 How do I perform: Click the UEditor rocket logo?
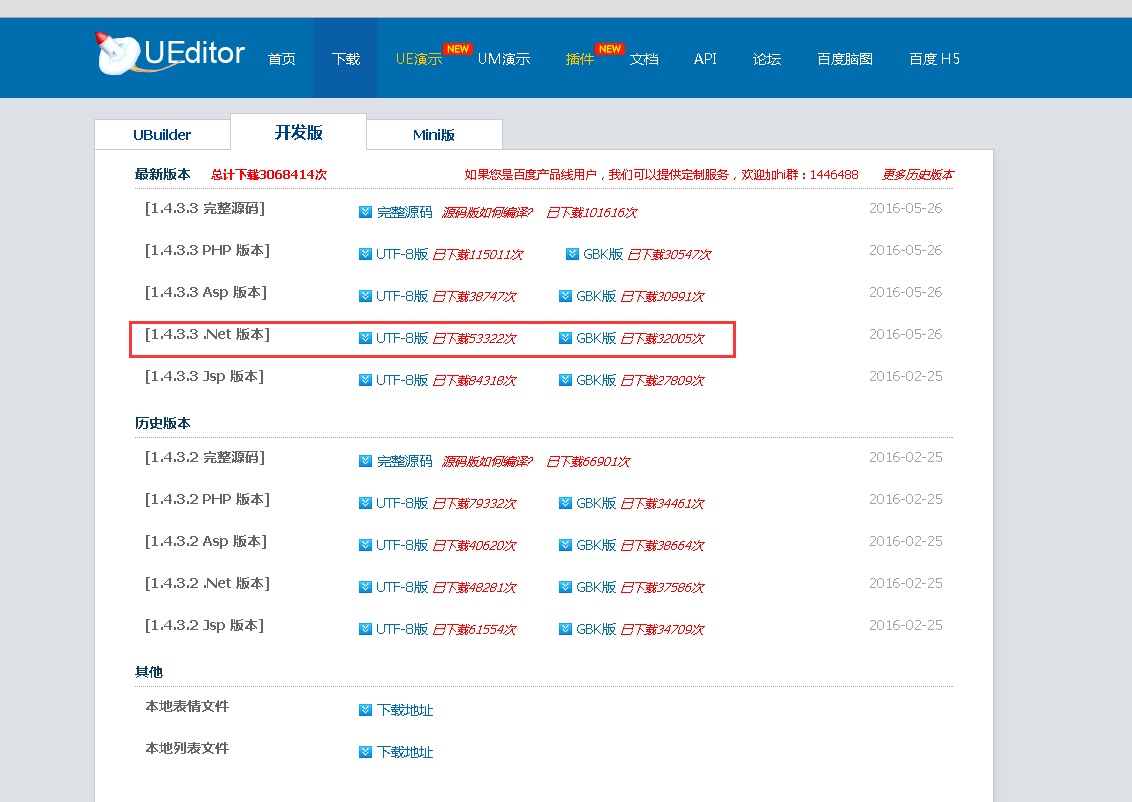coord(170,53)
